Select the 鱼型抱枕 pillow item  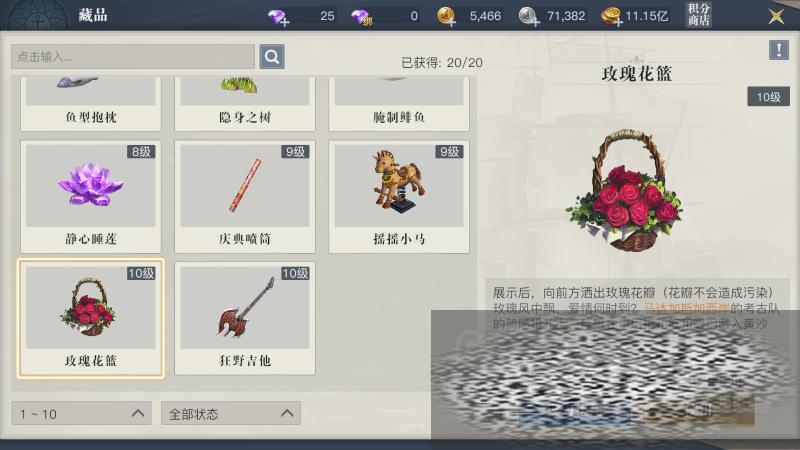pyautogui.click(x=91, y=104)
